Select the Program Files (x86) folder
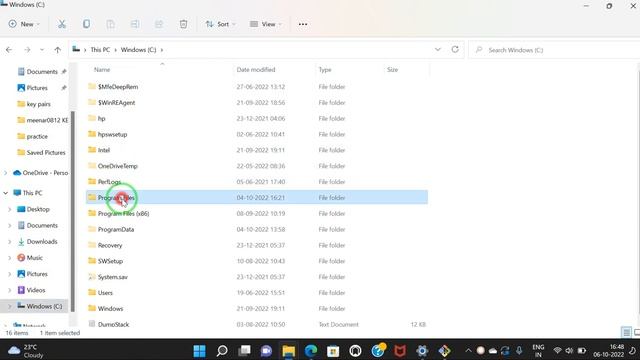Screen dimensions: 640x360 click(x=257, y=213)
